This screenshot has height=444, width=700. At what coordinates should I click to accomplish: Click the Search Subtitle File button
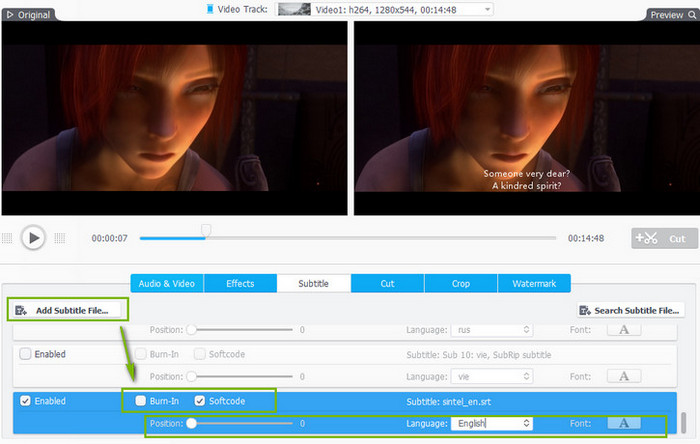tap(631, 310)
